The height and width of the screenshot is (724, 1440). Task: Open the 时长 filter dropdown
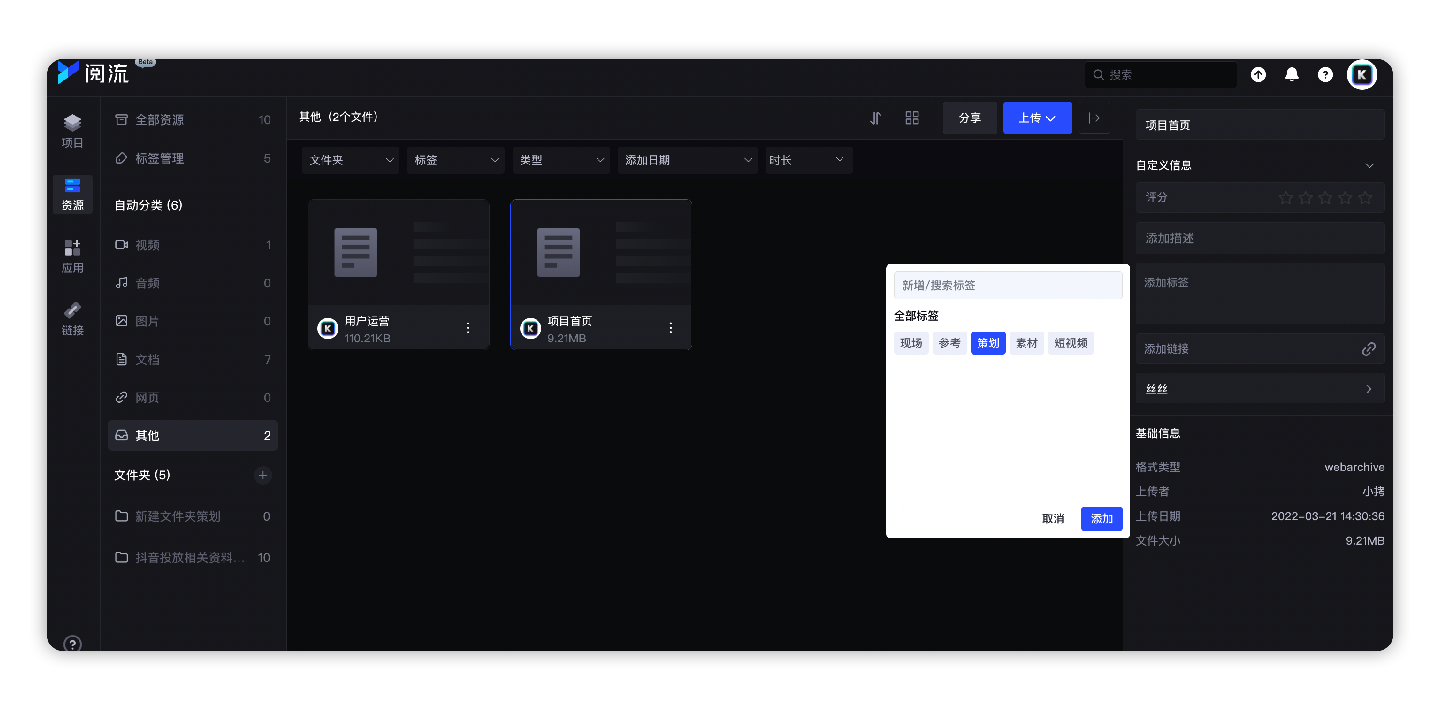[x=807, y=160]
